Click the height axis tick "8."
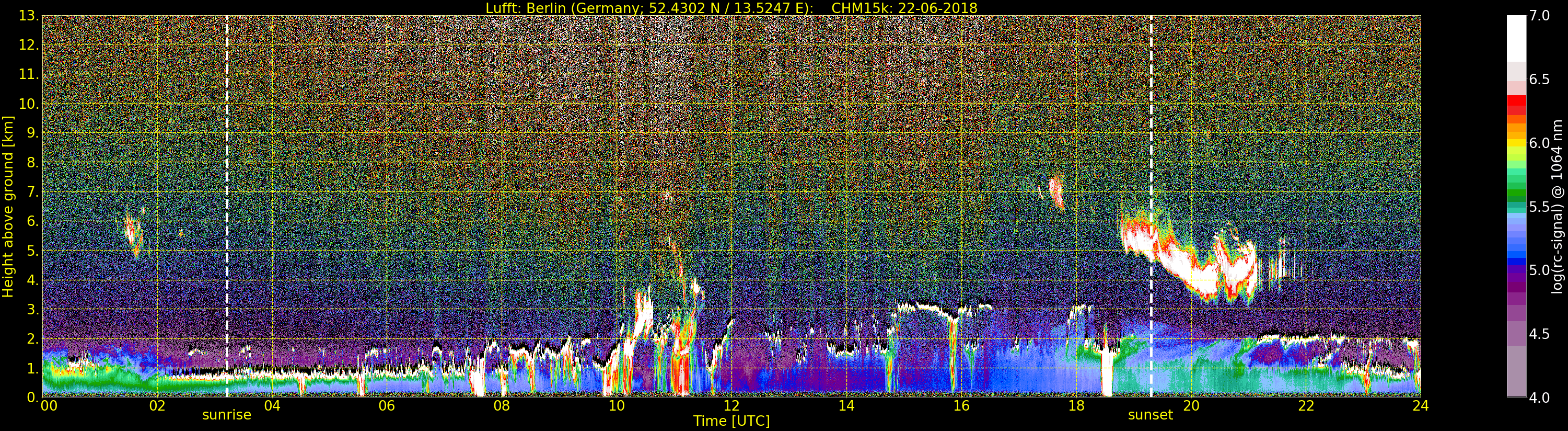Viewport: 1568px width, 431px height. 33,162
